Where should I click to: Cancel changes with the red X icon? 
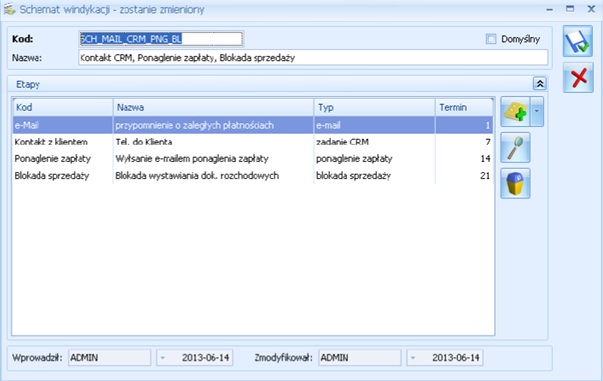tap(578, 78)
